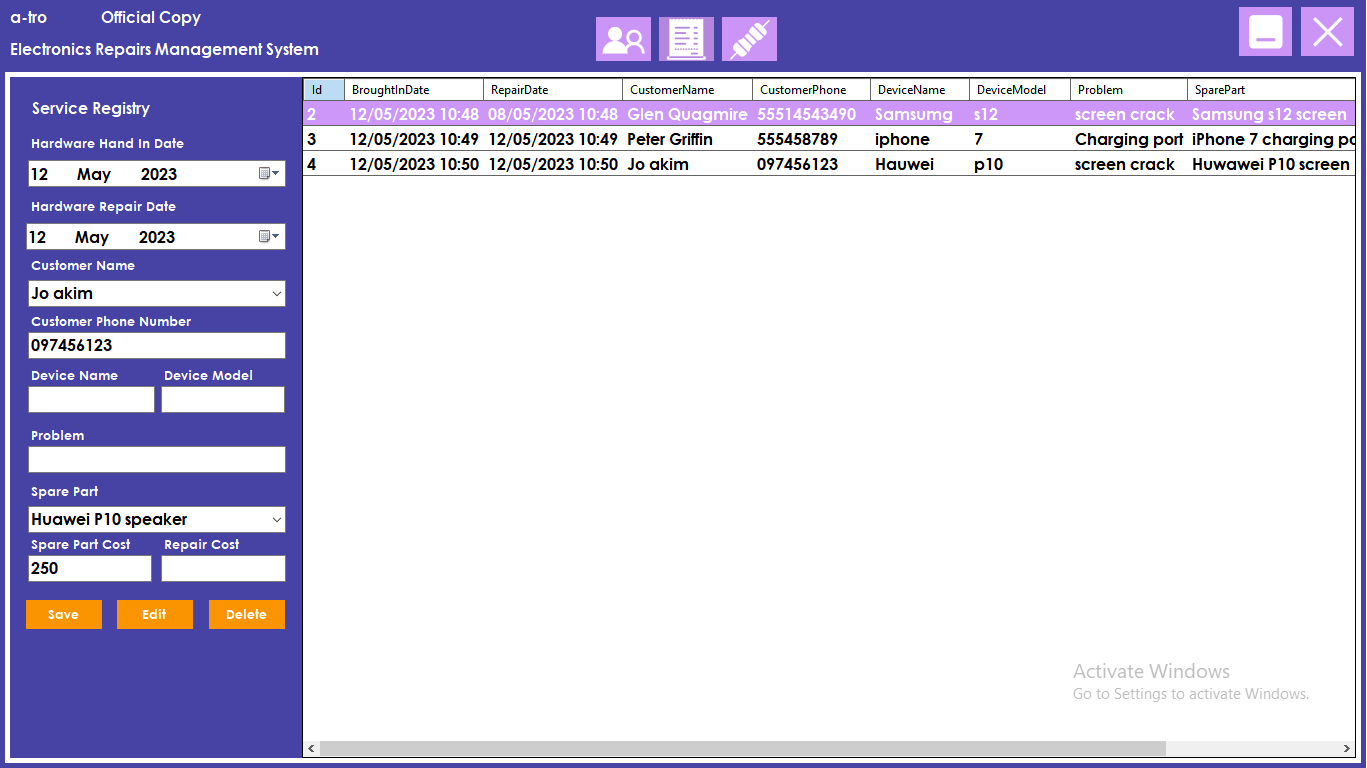Select the iphone device name cell
The height and width of the screenshot is (768, 1367).
coord(920,140)
